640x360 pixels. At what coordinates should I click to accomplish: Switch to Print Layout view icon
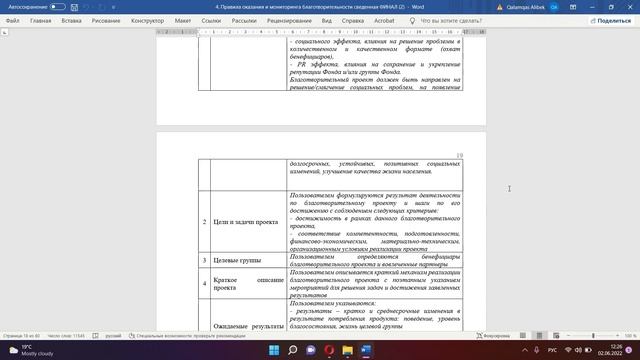539,336
